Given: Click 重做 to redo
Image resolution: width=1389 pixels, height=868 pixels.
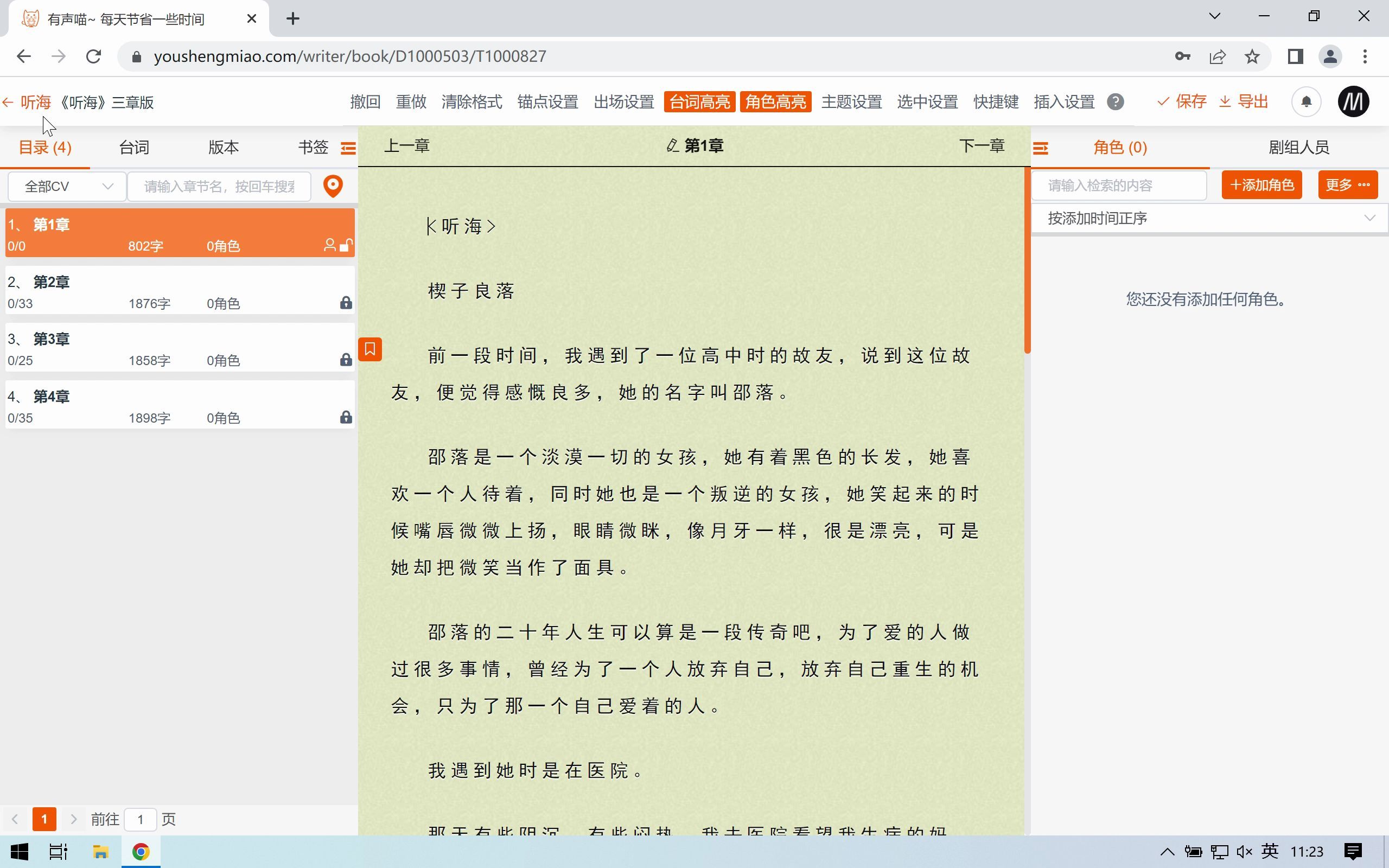Looking at the screenshot, I should click(x=411, y=102).
